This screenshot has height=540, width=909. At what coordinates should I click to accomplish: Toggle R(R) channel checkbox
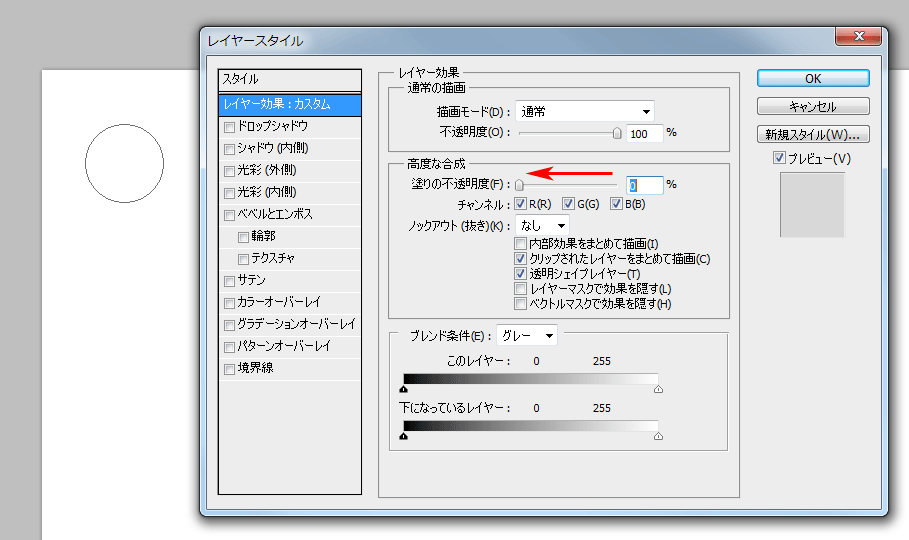pos(520,204)
